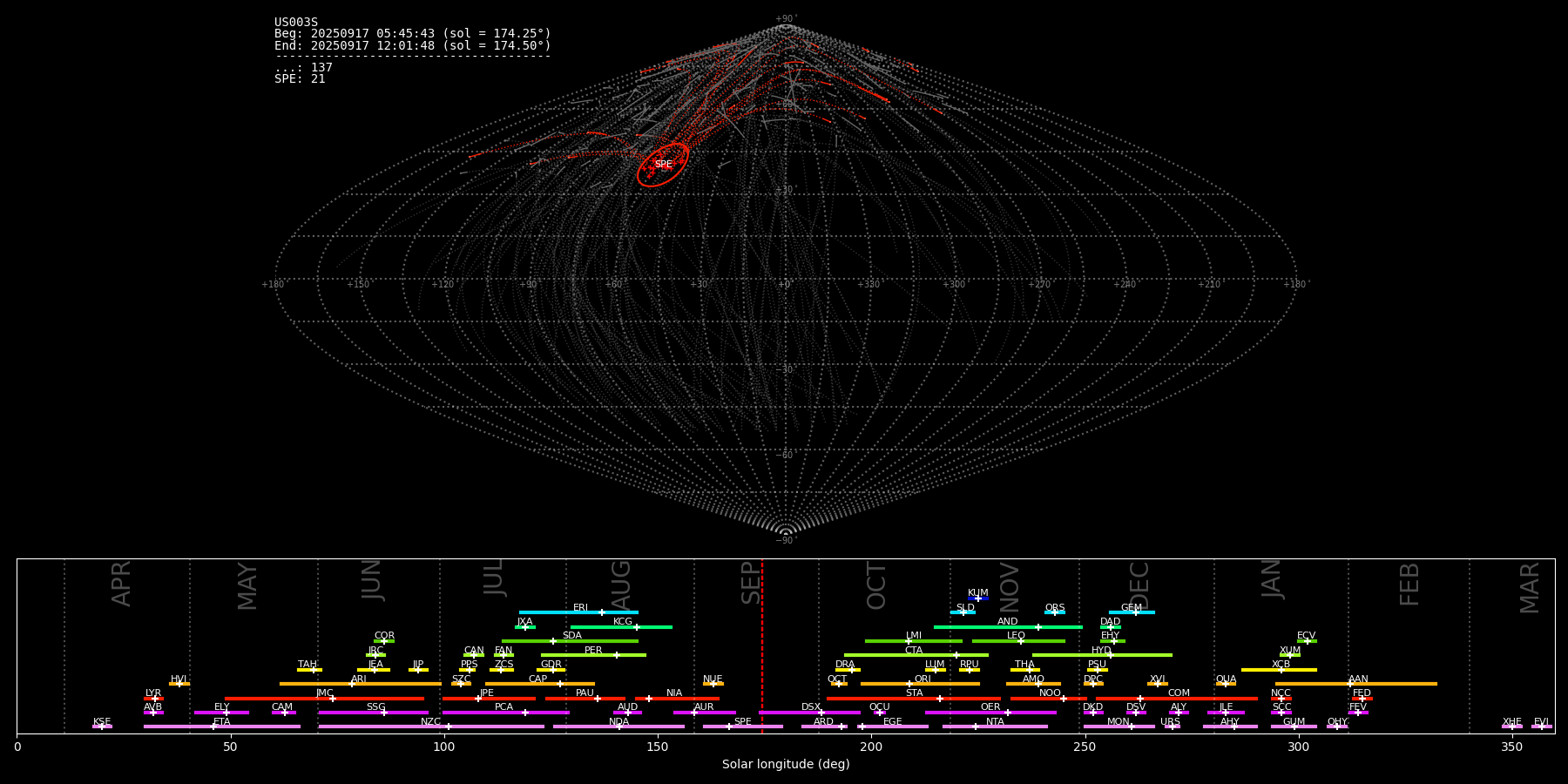Click the NZC shower activity bar
This screenshot has height=784, width=1568.
click(x=431, y=727)
